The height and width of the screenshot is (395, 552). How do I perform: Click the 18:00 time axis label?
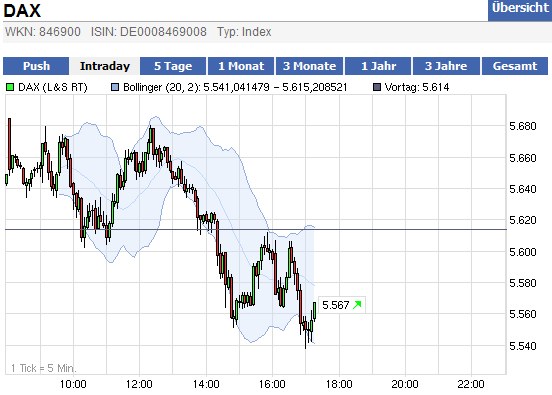pos(339,384)
